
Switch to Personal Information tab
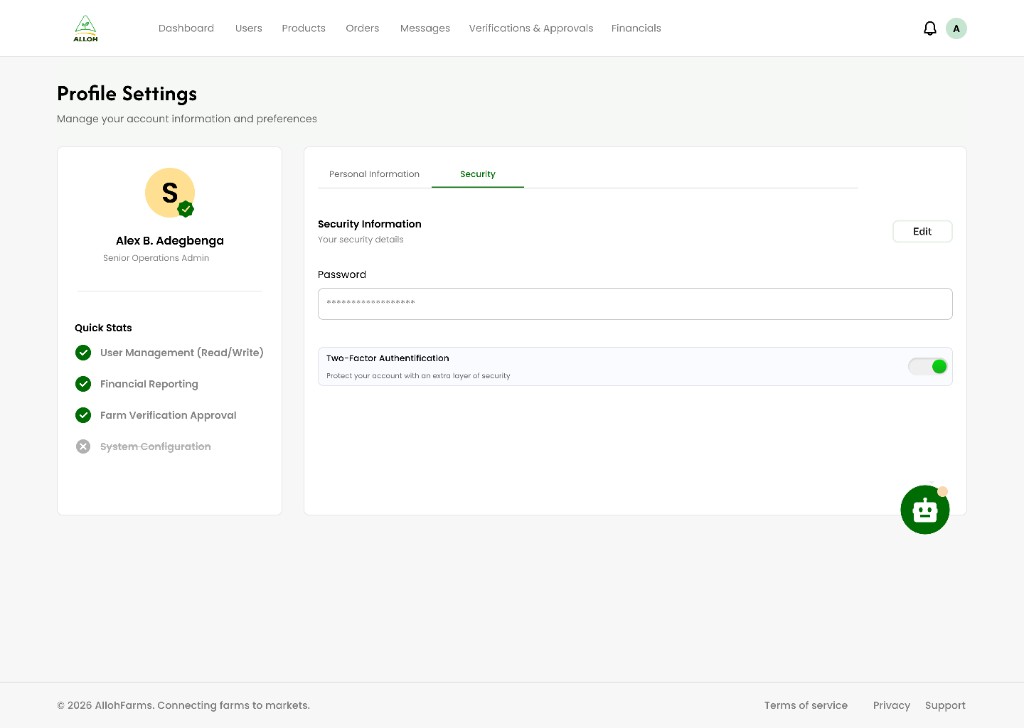[x=374, y=174]
